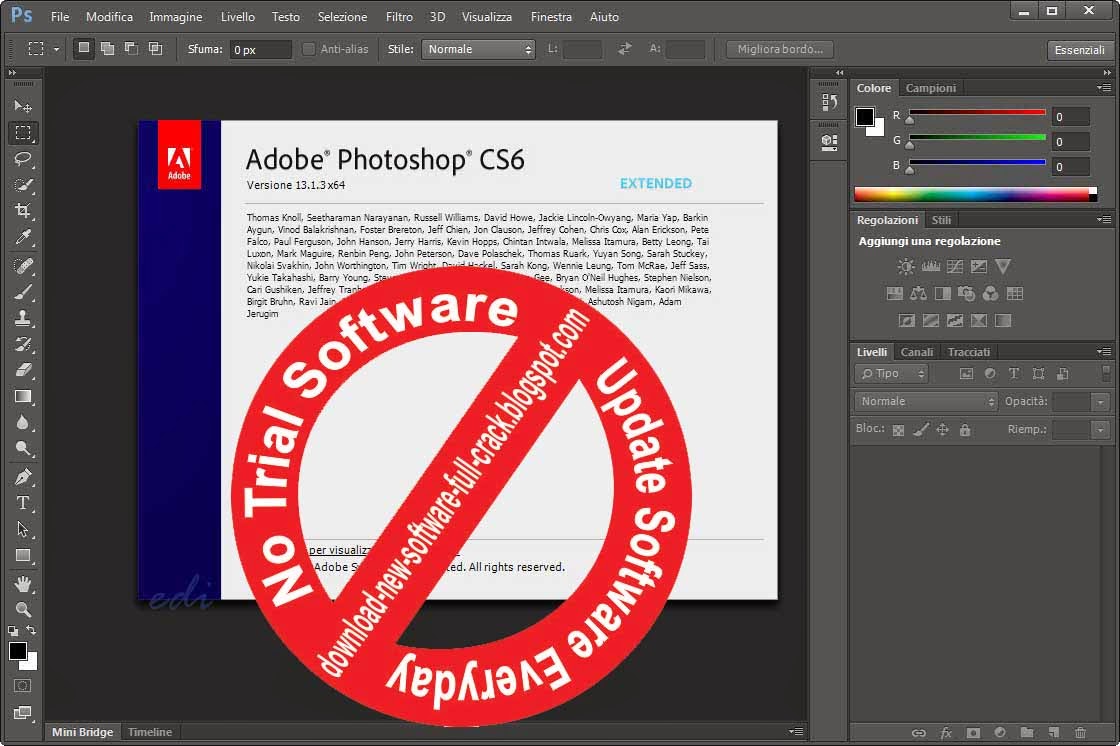Select the Type tool

(x=23, y=503)
